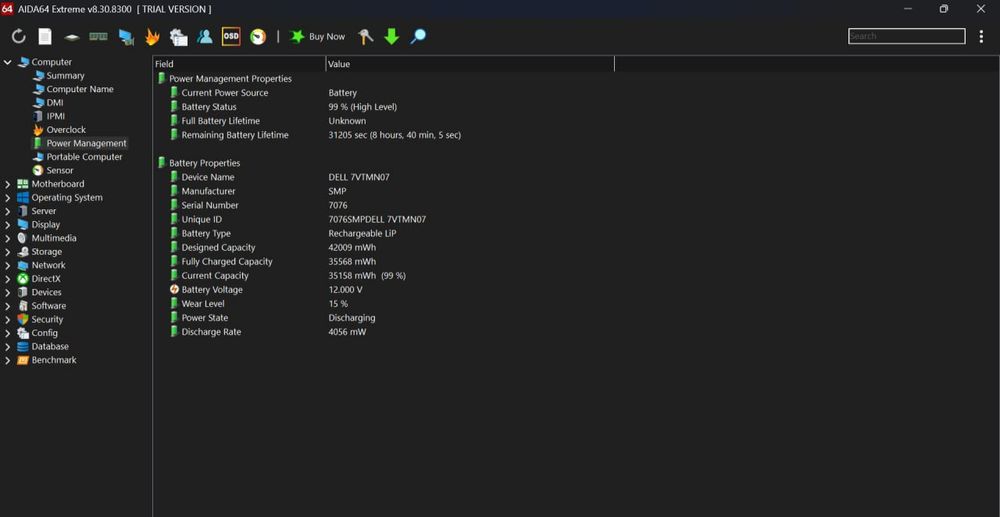The height and width of the screenshot is (517, 1000).
Task: Select the Database tree category
Action: click(x=50, y=347)
